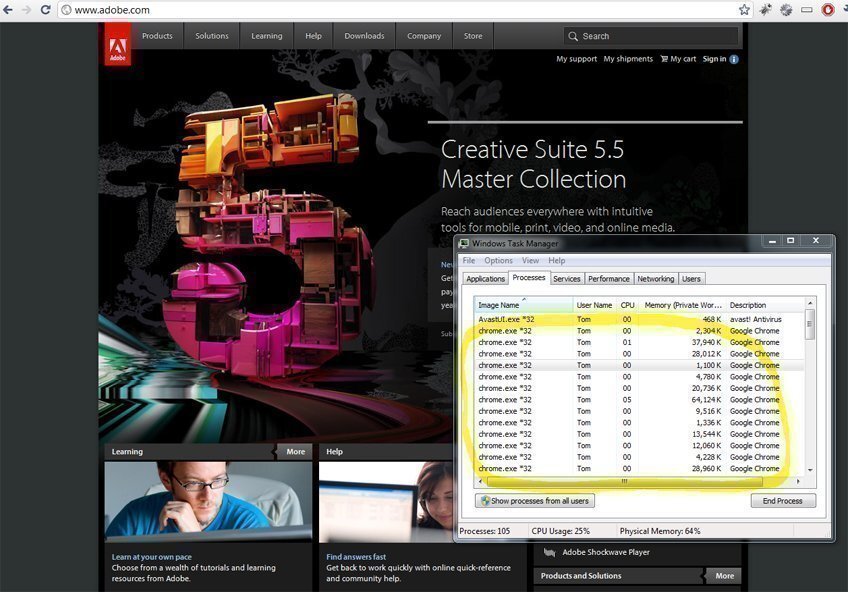The width and height of the screenshot is (848, 592).
Task: Open the red stop-hand AdBlock extension
Action: 827,10
